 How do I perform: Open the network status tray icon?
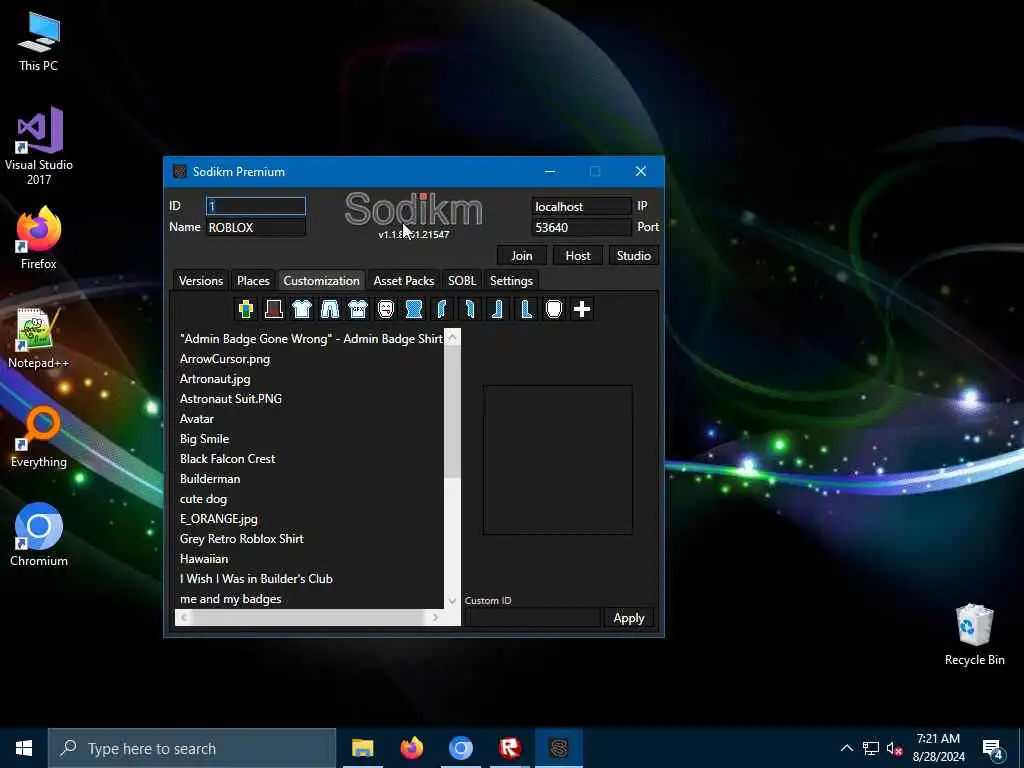click(871, 748)
